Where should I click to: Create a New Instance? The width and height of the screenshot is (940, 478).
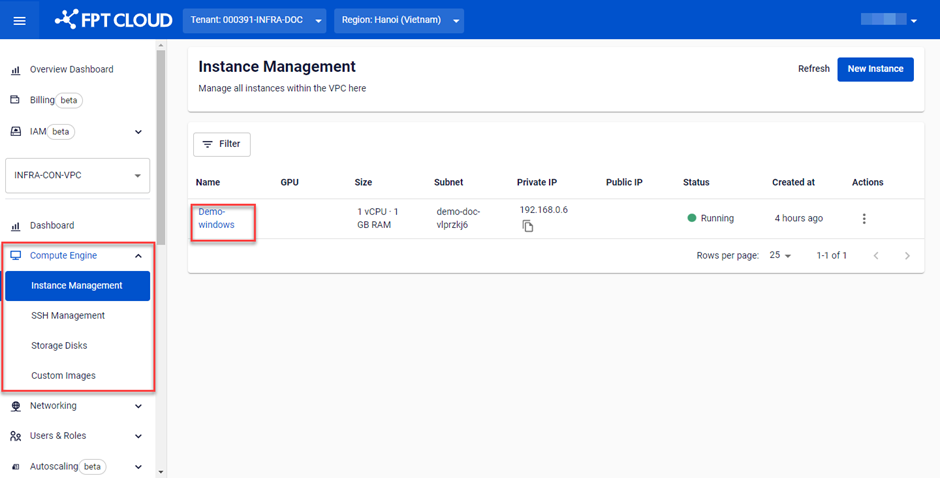(875, 69)
